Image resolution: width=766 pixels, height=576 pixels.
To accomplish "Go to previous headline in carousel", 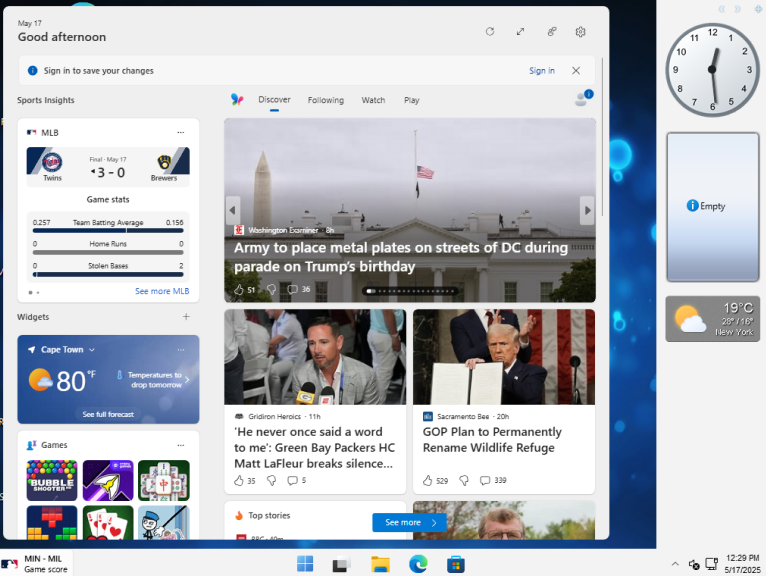I will click(233, 210).
